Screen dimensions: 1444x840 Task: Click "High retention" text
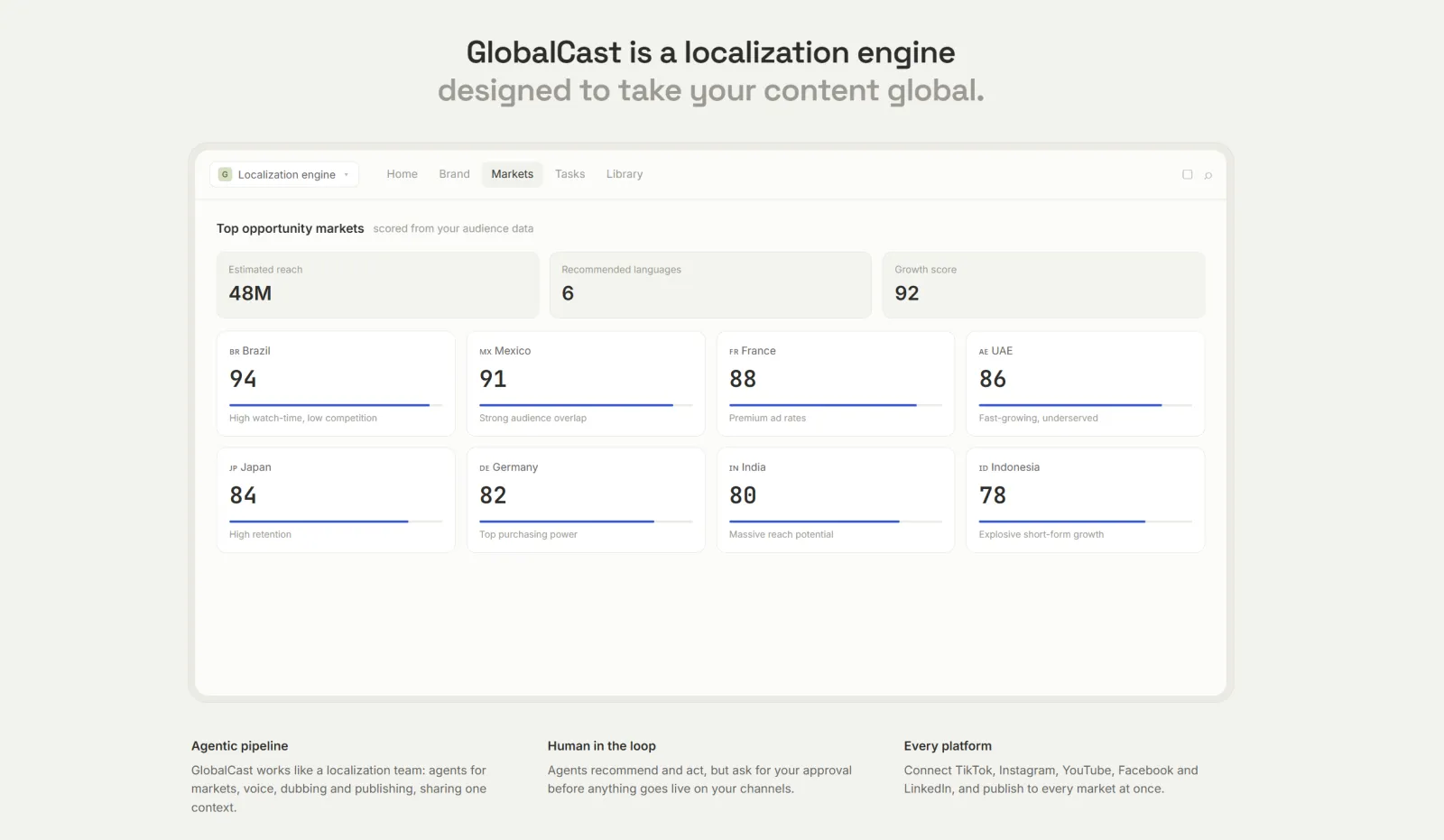click(x=260, y=534)
